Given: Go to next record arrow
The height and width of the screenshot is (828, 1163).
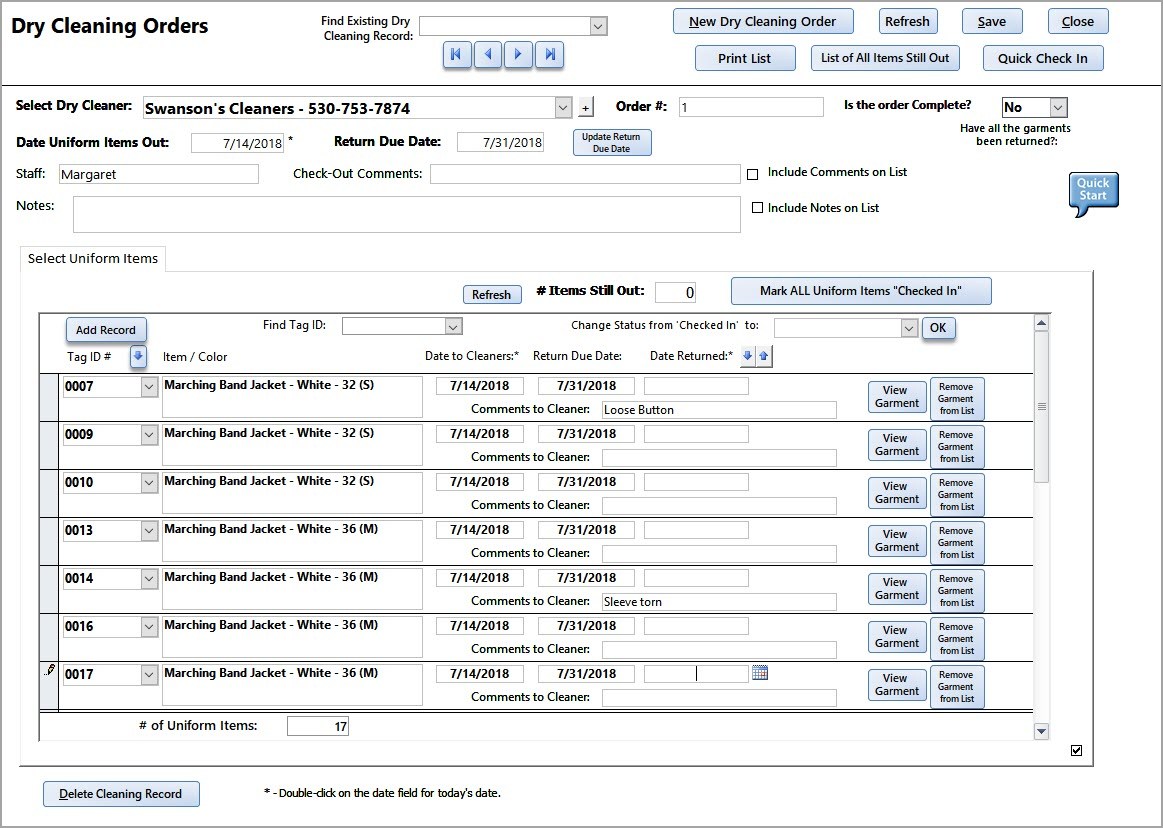Looking at the screenshot, I should click(518, 55).
